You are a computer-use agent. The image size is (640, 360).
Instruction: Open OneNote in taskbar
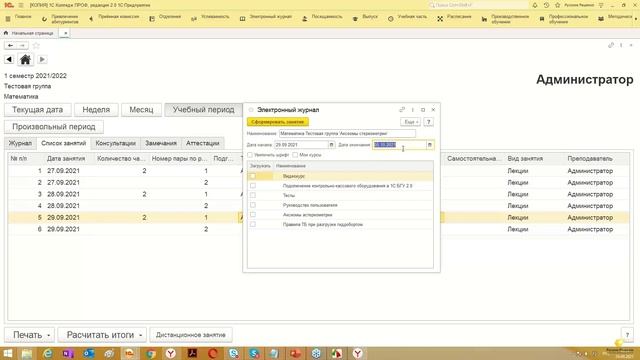(68, 353)
